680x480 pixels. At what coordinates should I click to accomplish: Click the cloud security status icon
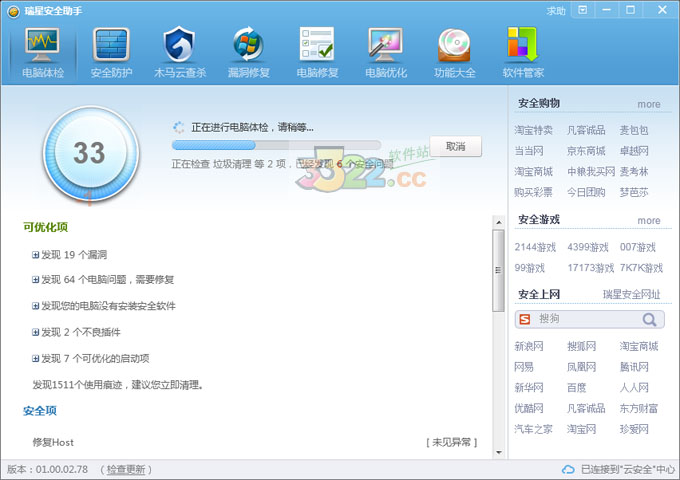(568, 469)
